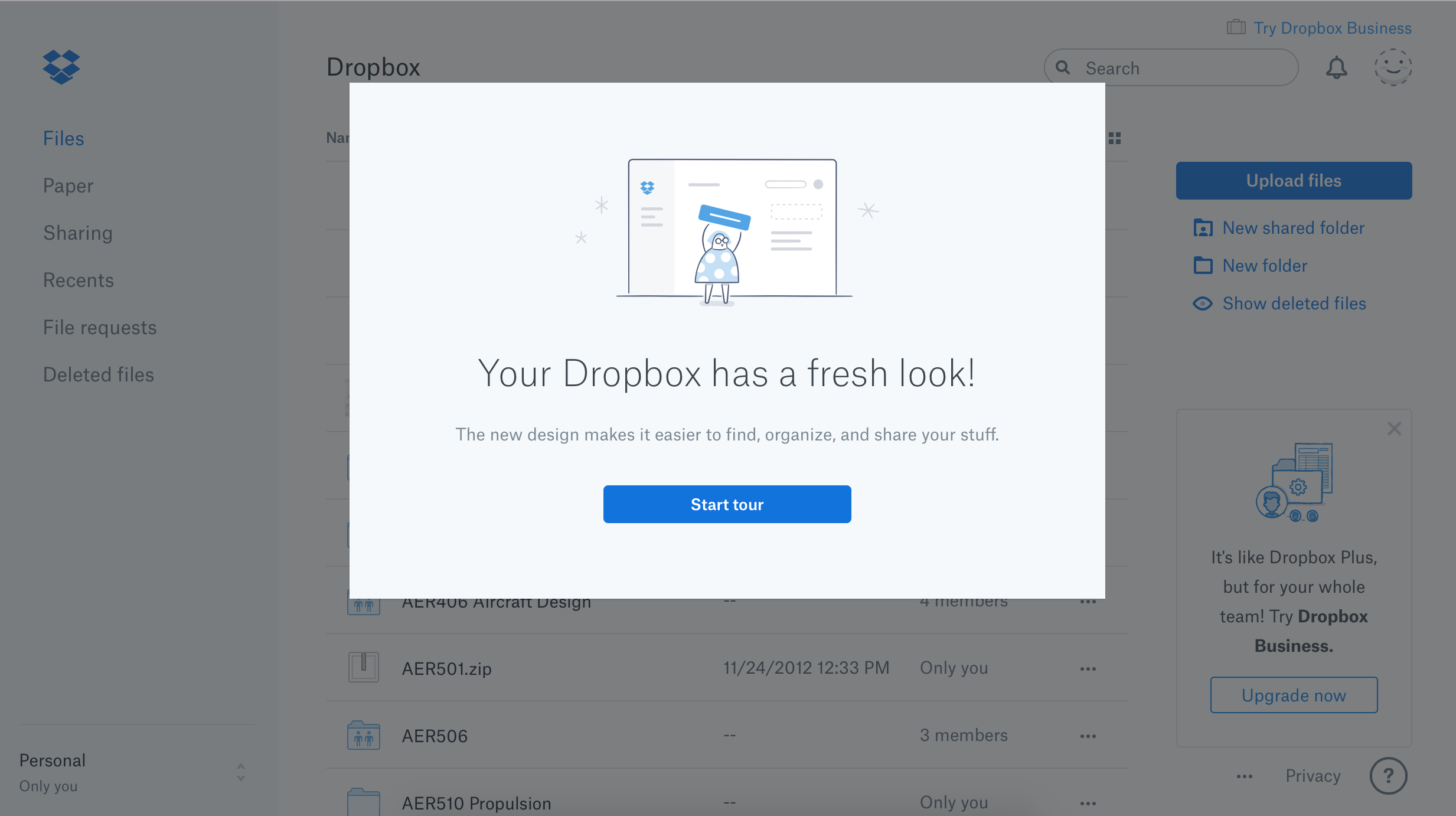Click the New shared folder icon
This screenshot has width=1456, height=816.
click(x=1203, y=228)
